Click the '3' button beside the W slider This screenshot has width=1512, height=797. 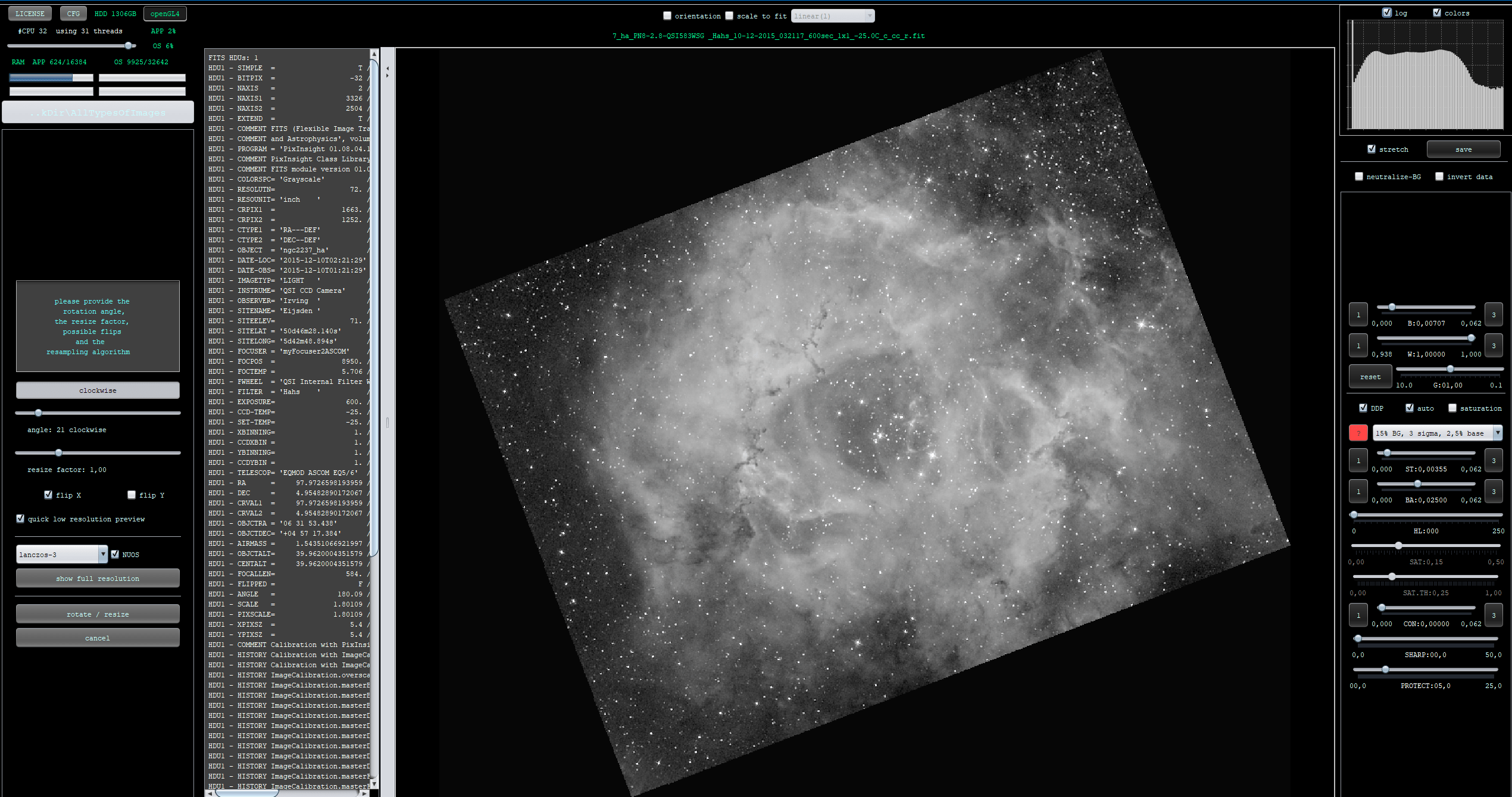[1493, 346]
